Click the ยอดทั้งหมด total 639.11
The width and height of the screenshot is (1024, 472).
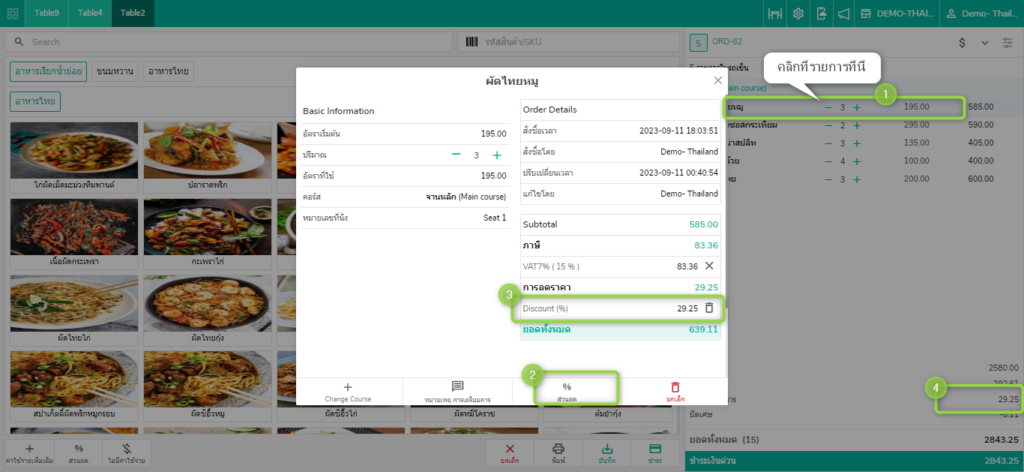click(702, 330)
